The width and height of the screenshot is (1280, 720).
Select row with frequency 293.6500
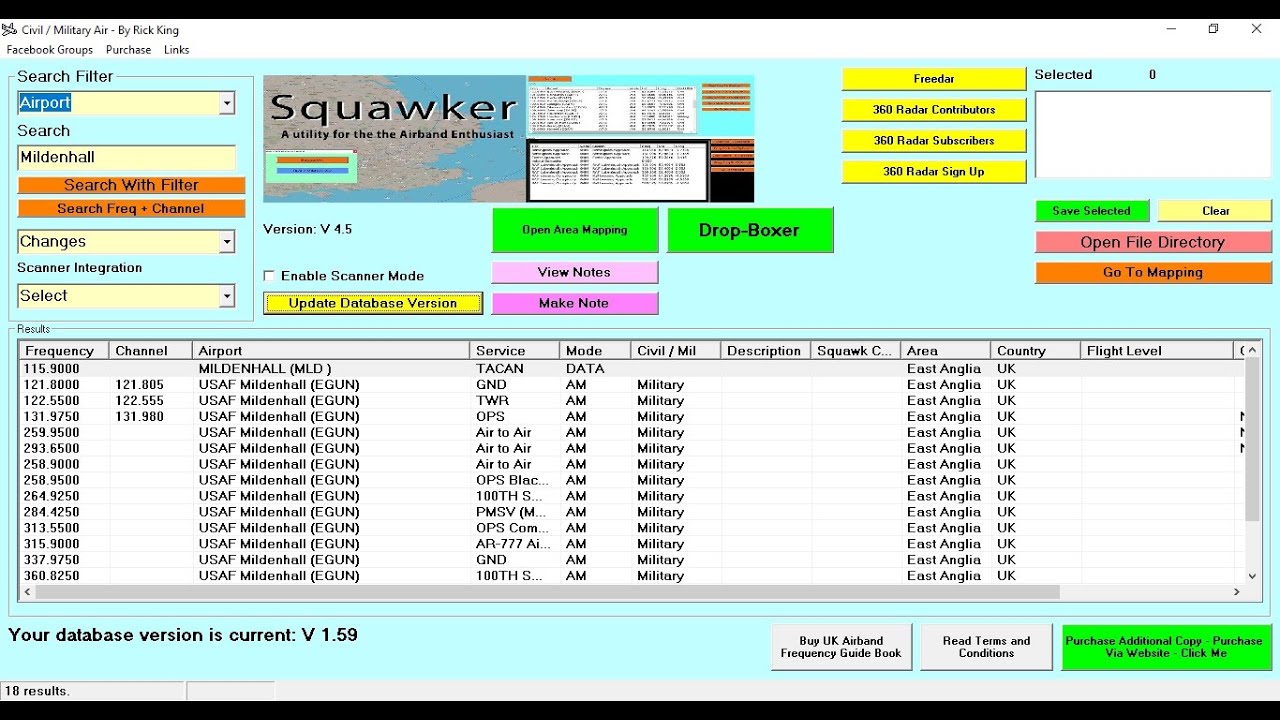[632, 449]
